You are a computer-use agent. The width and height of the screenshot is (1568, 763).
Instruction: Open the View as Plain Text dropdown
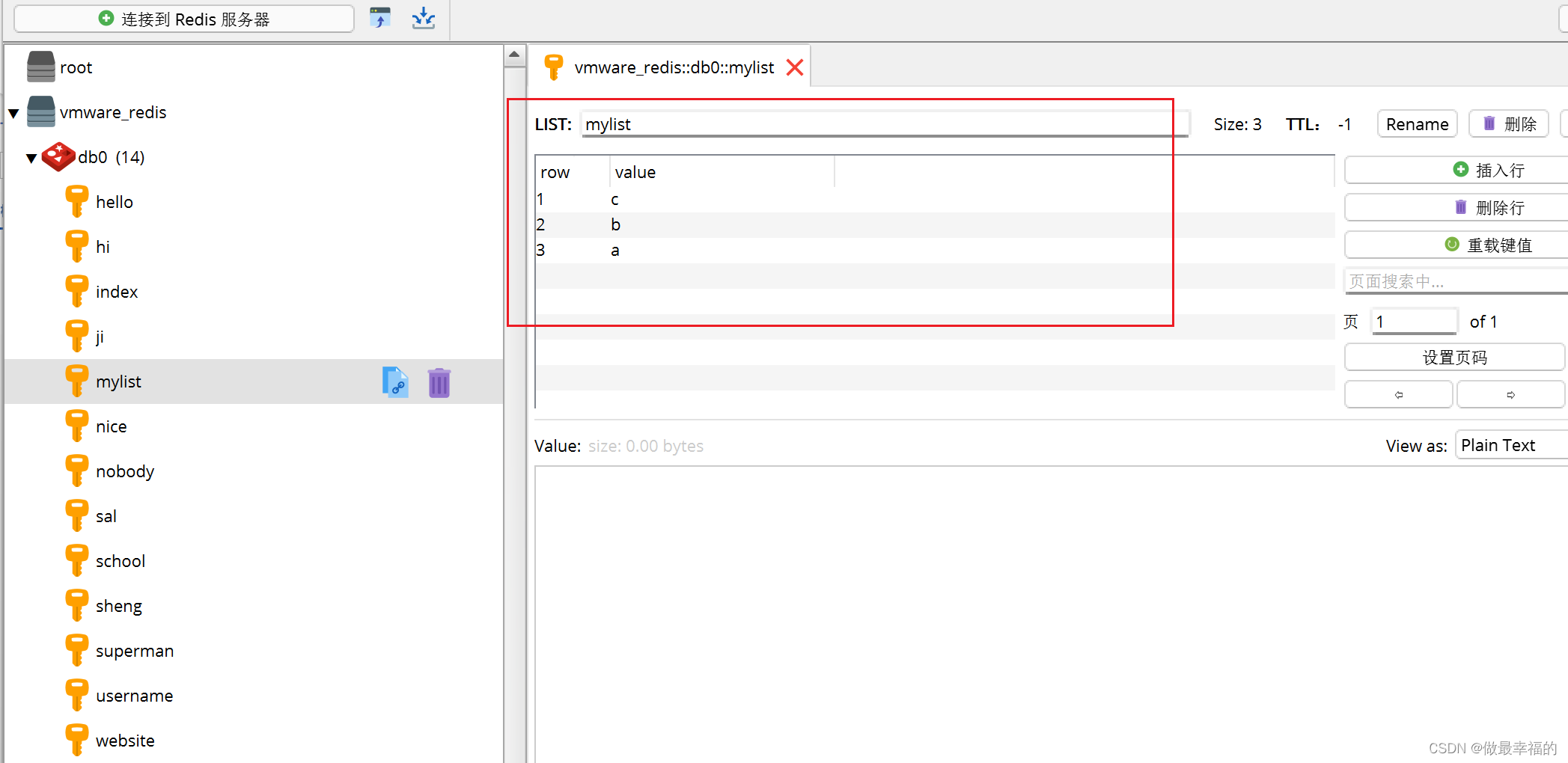[x=1511, y=445]
